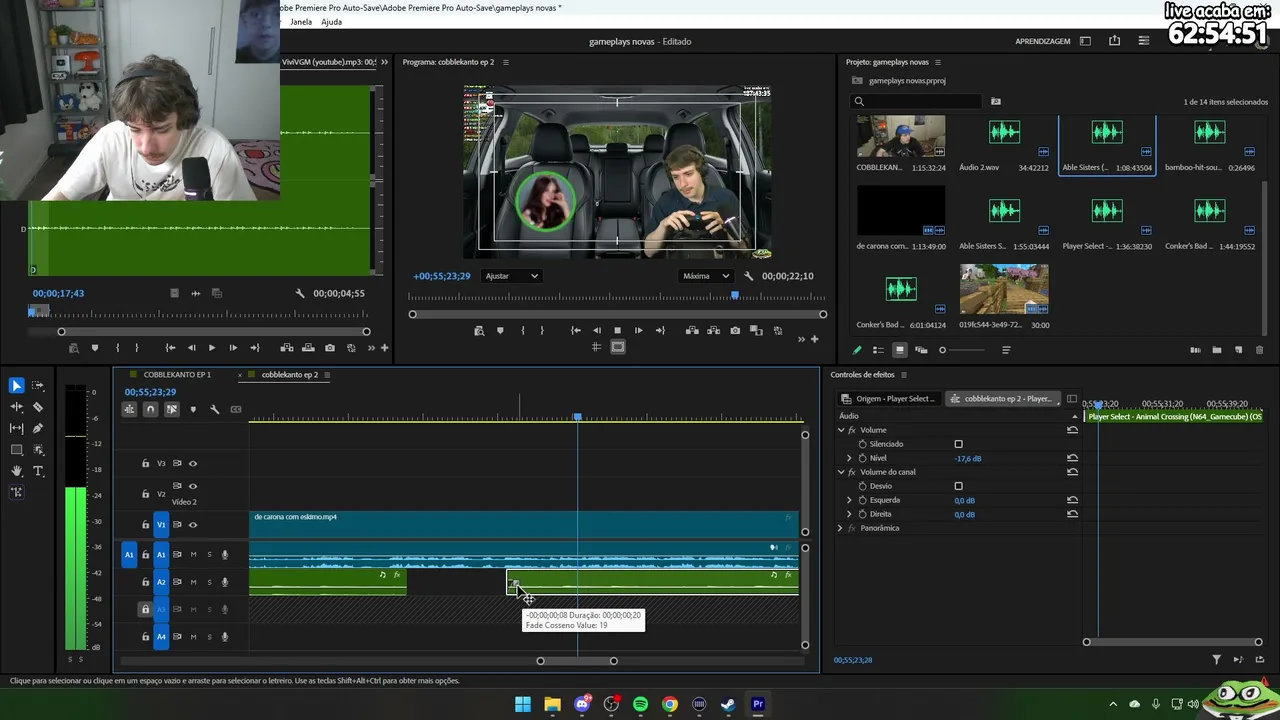The image size is (1280, 720).
Task: Collapse the Volume effect group
Action: [x=841, y=430]
